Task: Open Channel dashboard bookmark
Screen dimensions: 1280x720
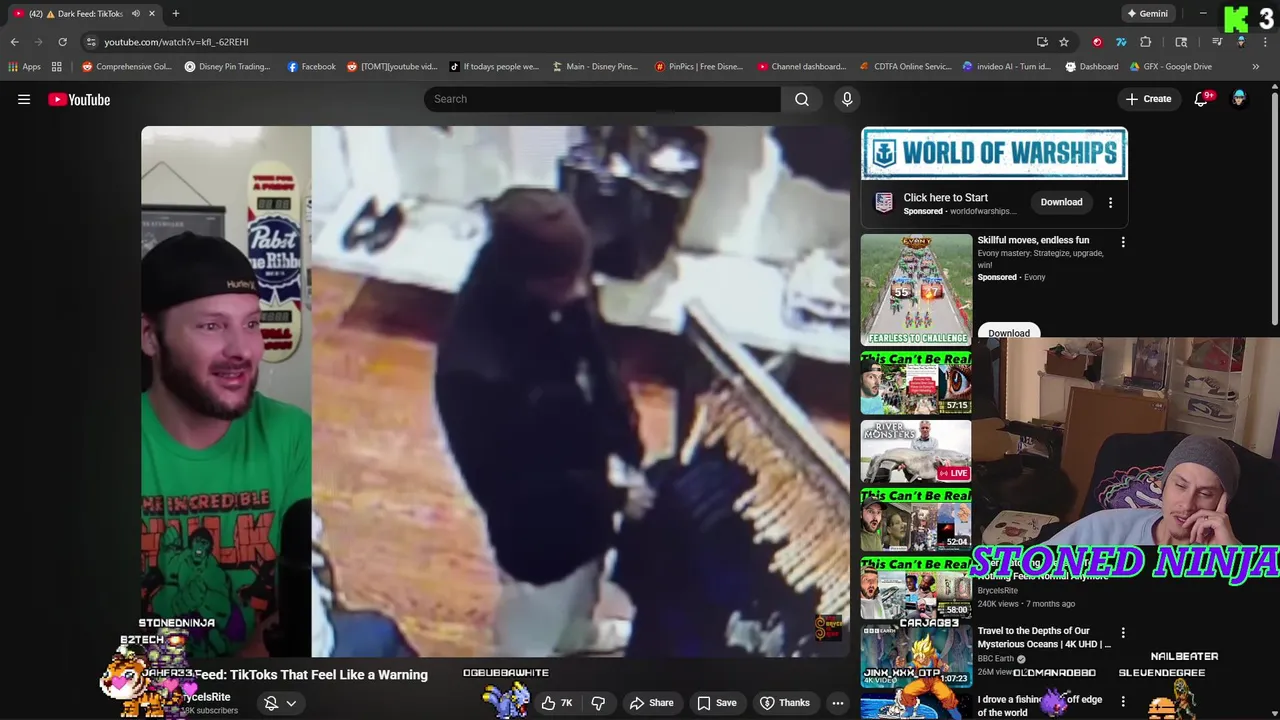Action: click(x=802, y=67)
